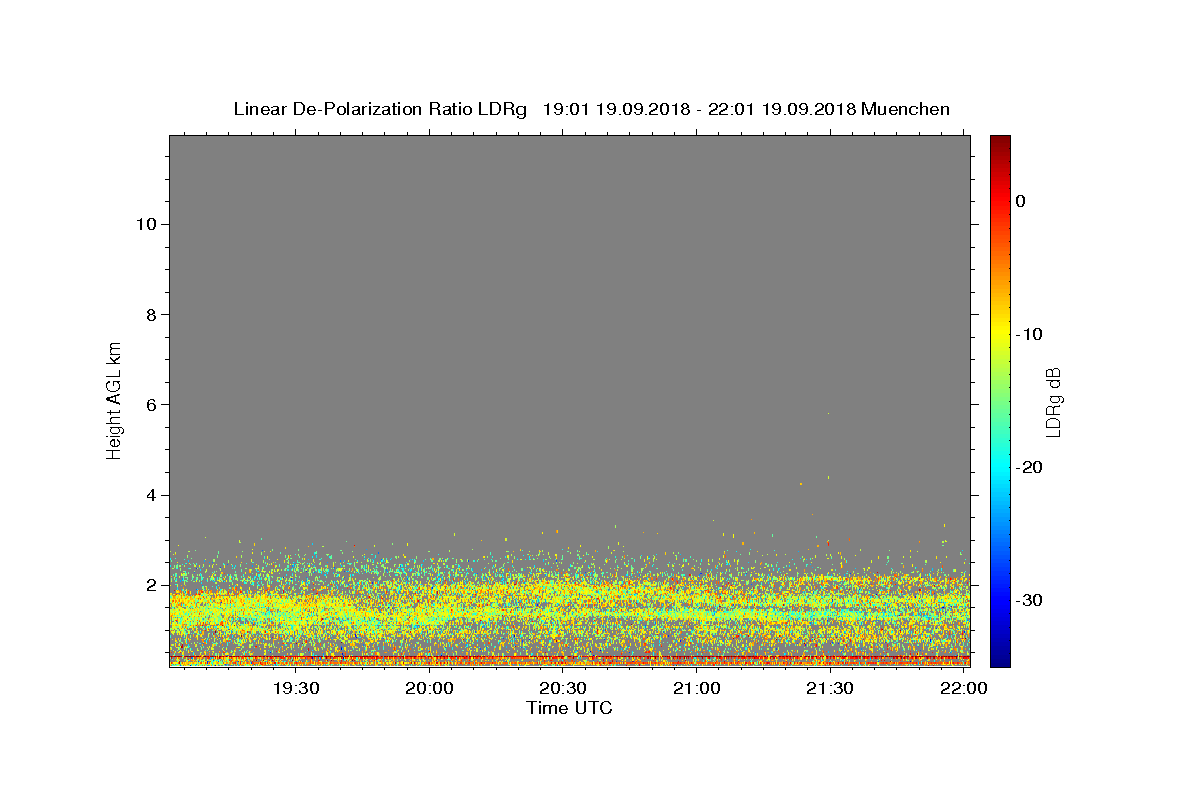This screenshot has height=800, width=1200.
Task: Click the 20:30 time tick label
Action: (563, 689)
